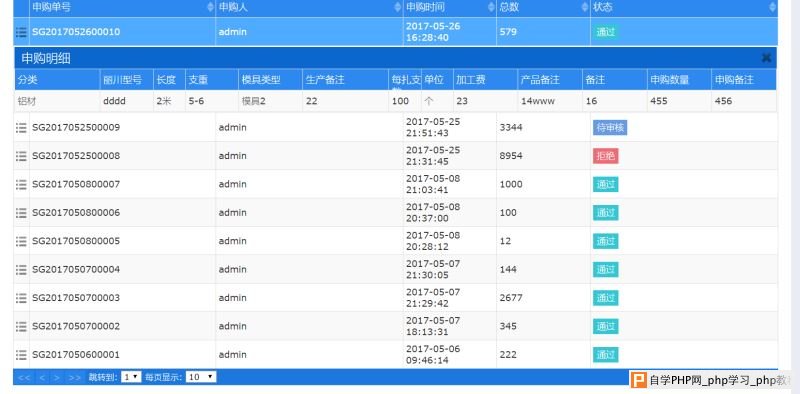800x394 pixels.
Task: Open row menu icon for SG2017052500009
Action: point(21,128)
